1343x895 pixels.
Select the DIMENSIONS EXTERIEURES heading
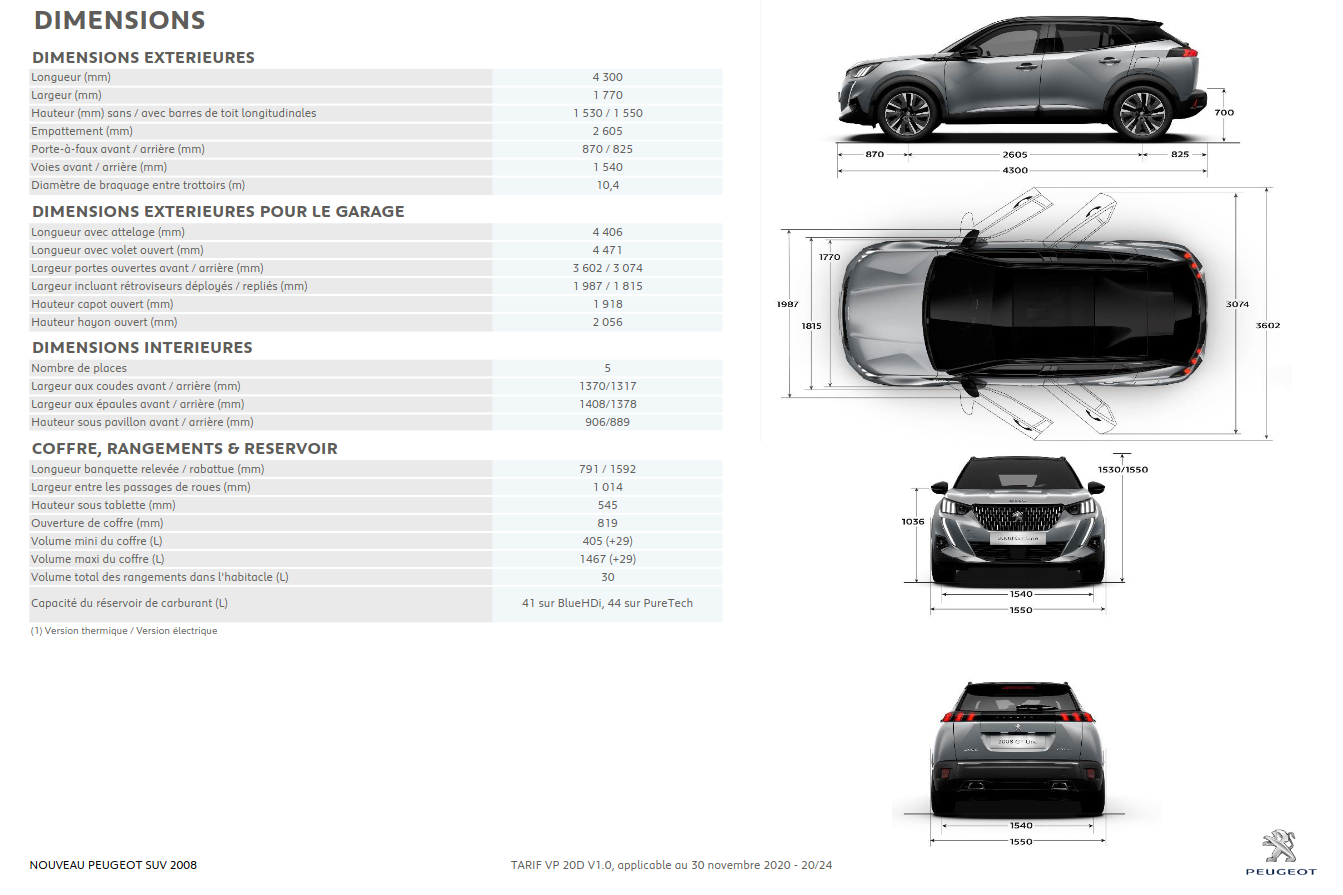pyautogui.click(x=143, y=58)
